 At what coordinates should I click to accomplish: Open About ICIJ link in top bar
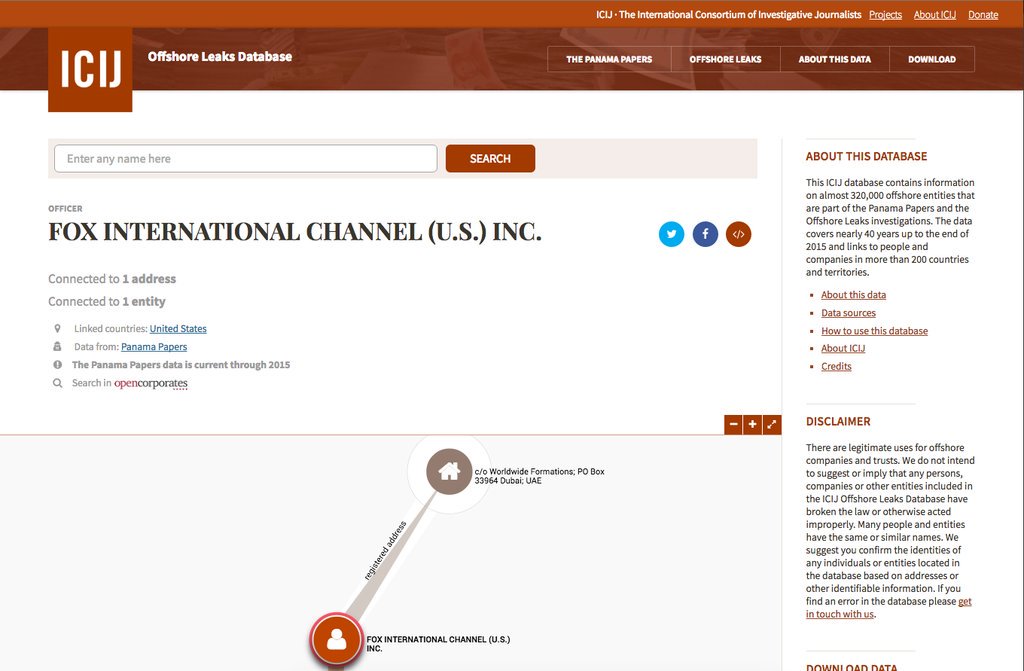click(935, 14)
